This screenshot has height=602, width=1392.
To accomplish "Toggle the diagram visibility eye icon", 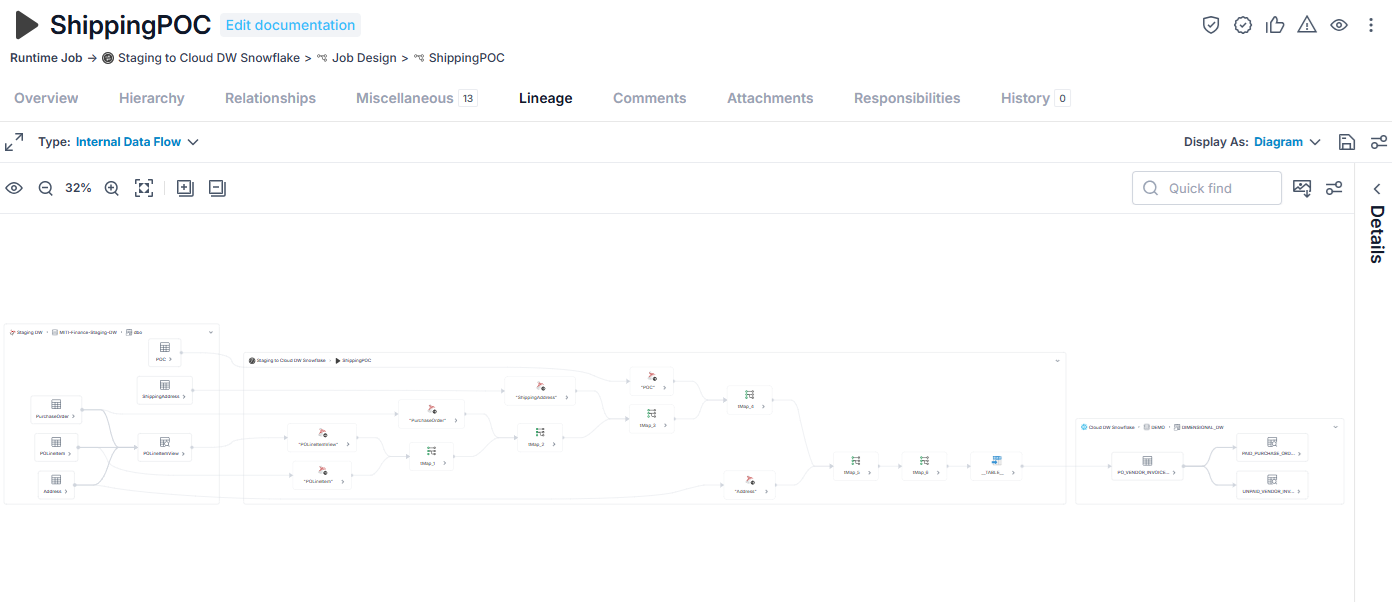I will pyautogui.click(x=14, y=188).
